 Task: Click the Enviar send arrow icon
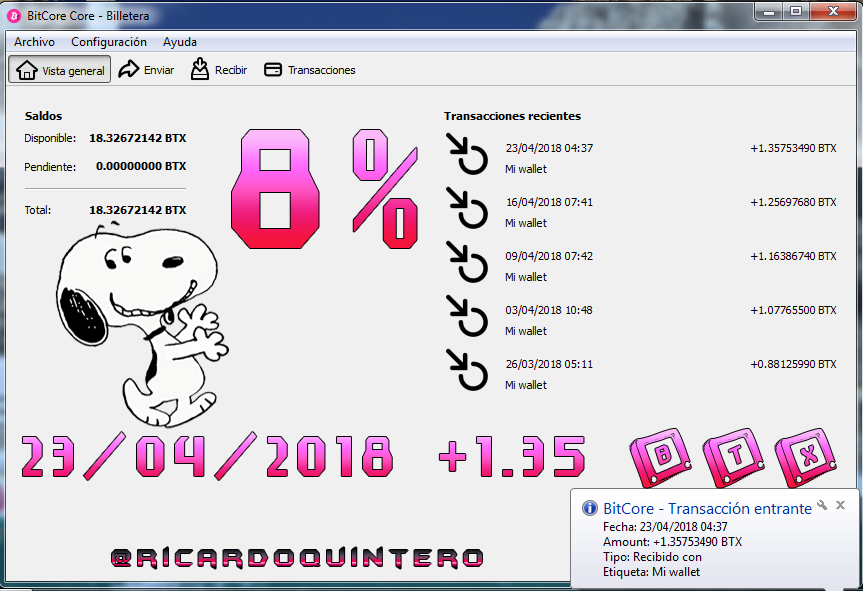tap(129, 69)
